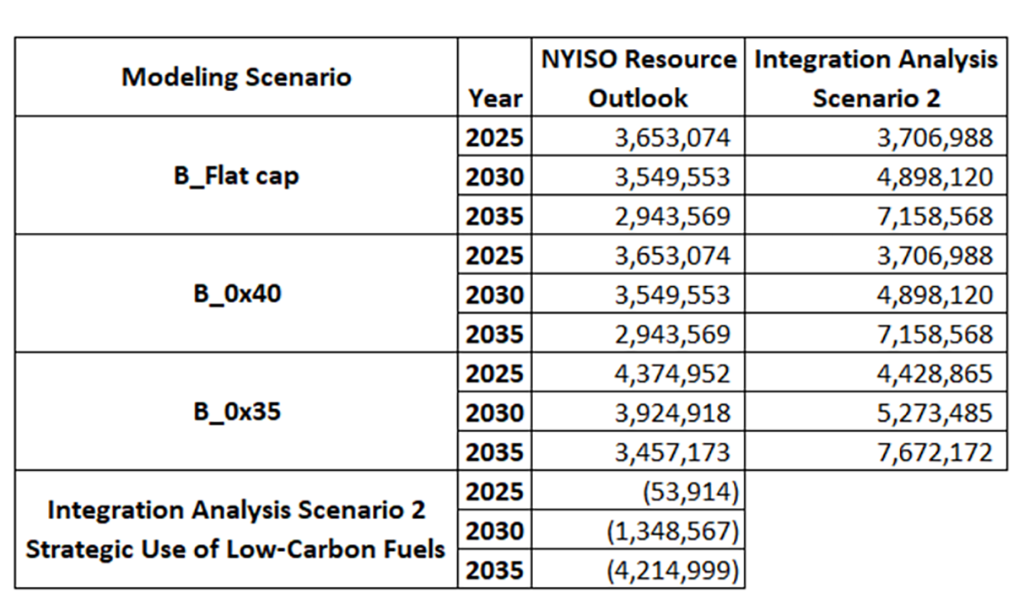1024x610 pixels.
Task: Click the B_Flat cap scenario label
Action: point(236,177)
